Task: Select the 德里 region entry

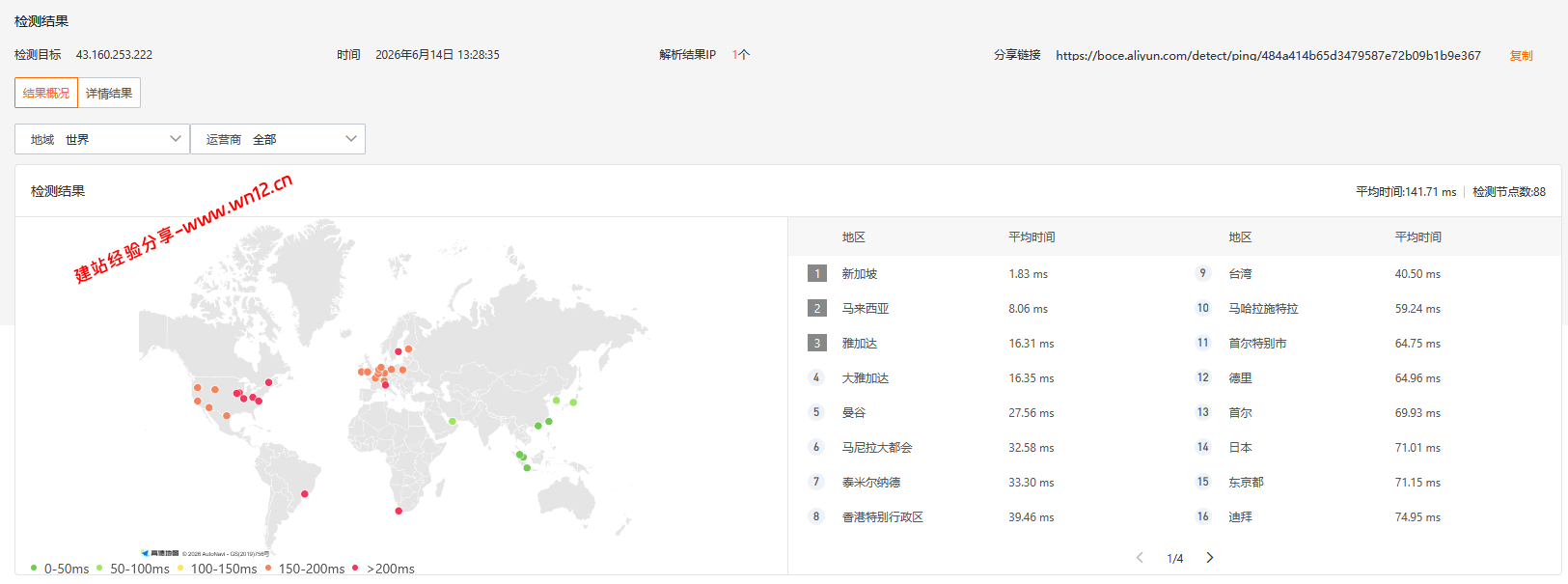Action: 1240,378
